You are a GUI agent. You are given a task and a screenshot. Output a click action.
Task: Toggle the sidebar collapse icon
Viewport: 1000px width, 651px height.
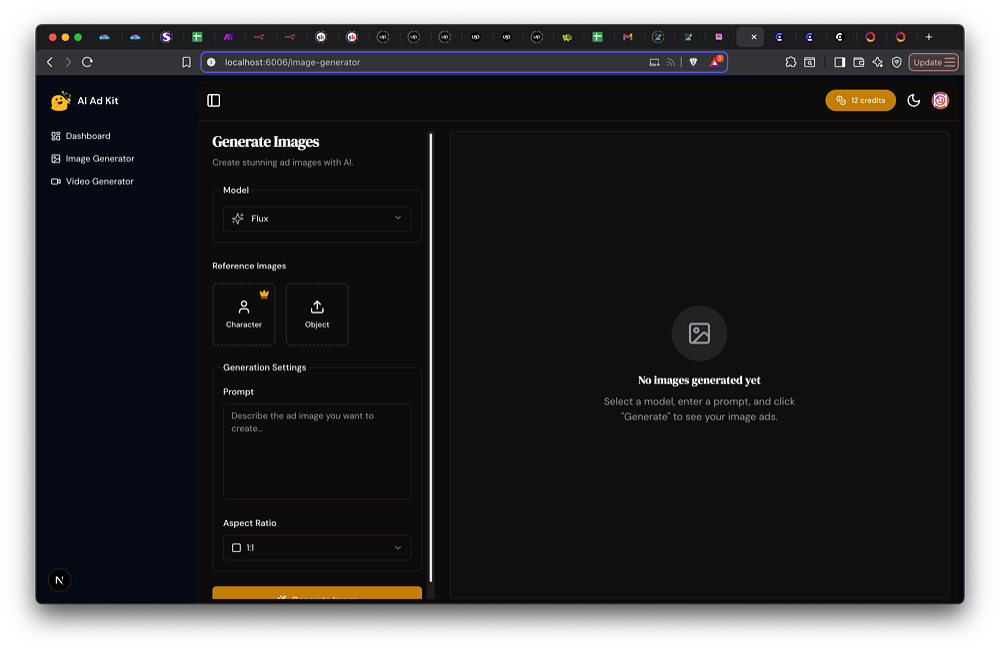pyautogui.click(x=213, y=100)
